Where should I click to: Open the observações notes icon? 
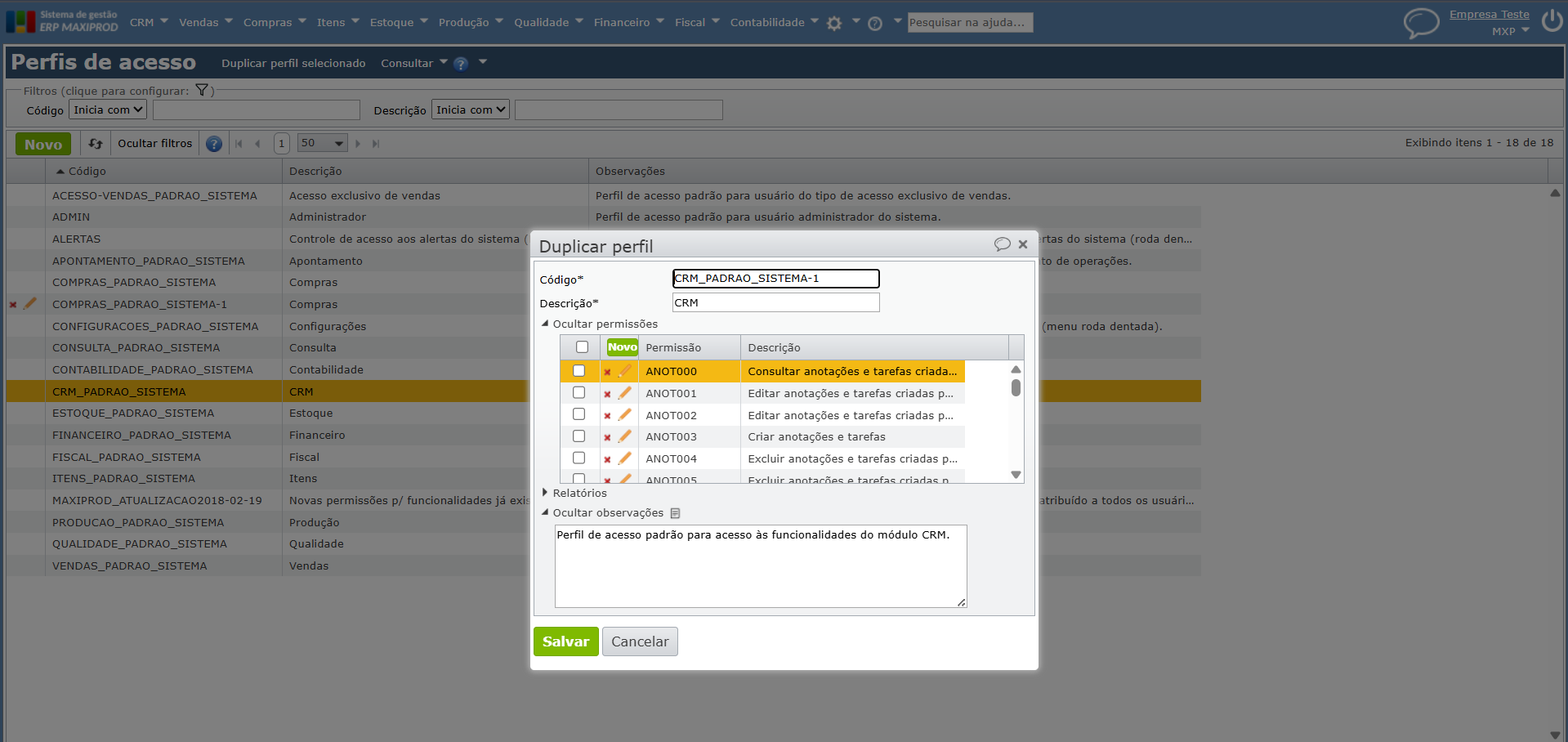tap(675, 513)
